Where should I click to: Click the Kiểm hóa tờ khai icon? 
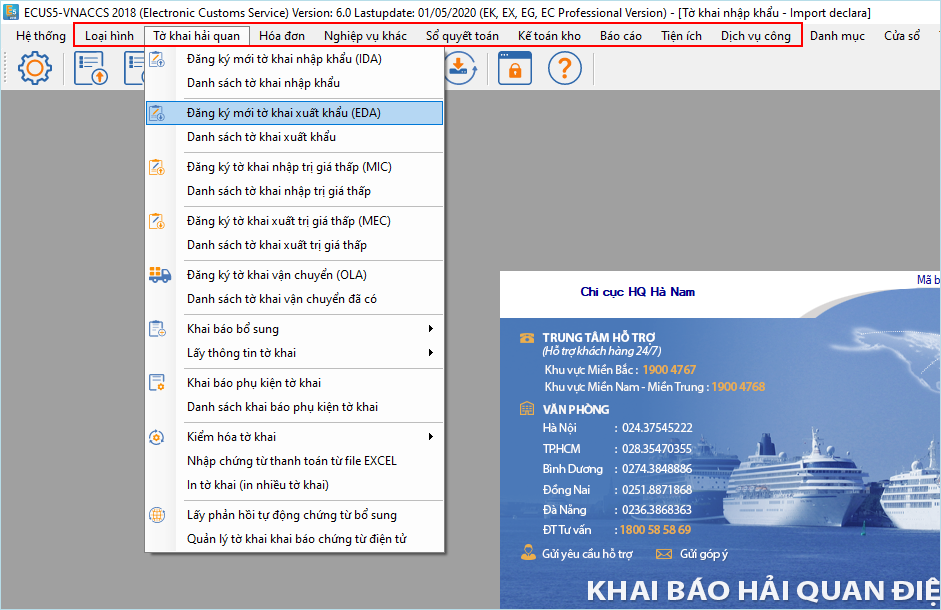click(157, 437)
